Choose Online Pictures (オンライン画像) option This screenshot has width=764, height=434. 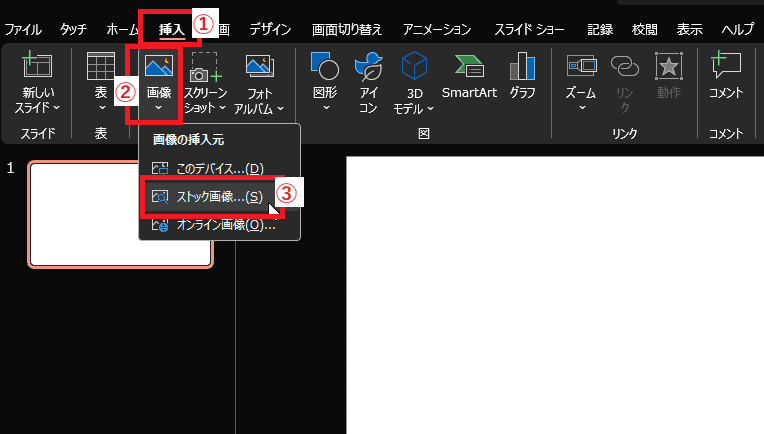point(219,225)
